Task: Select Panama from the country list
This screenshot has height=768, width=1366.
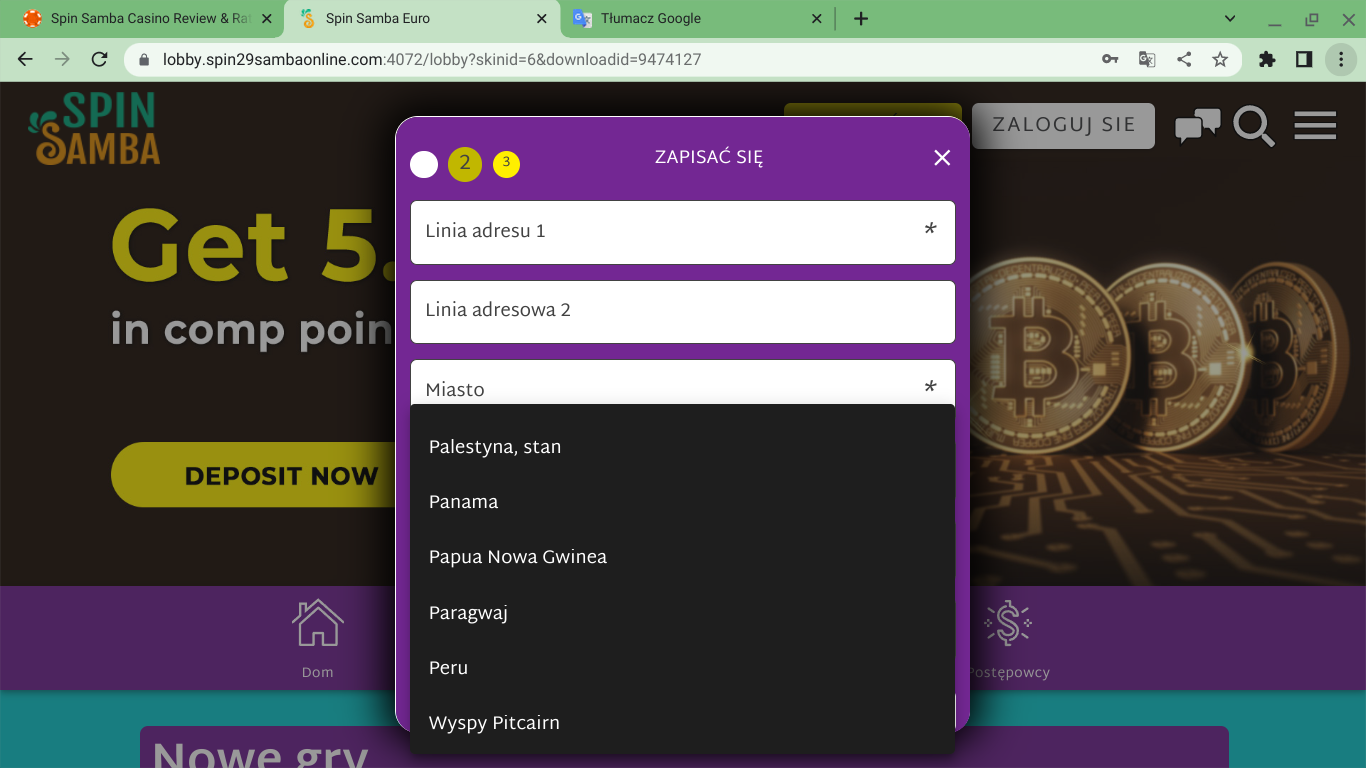Action: point(463,502)
